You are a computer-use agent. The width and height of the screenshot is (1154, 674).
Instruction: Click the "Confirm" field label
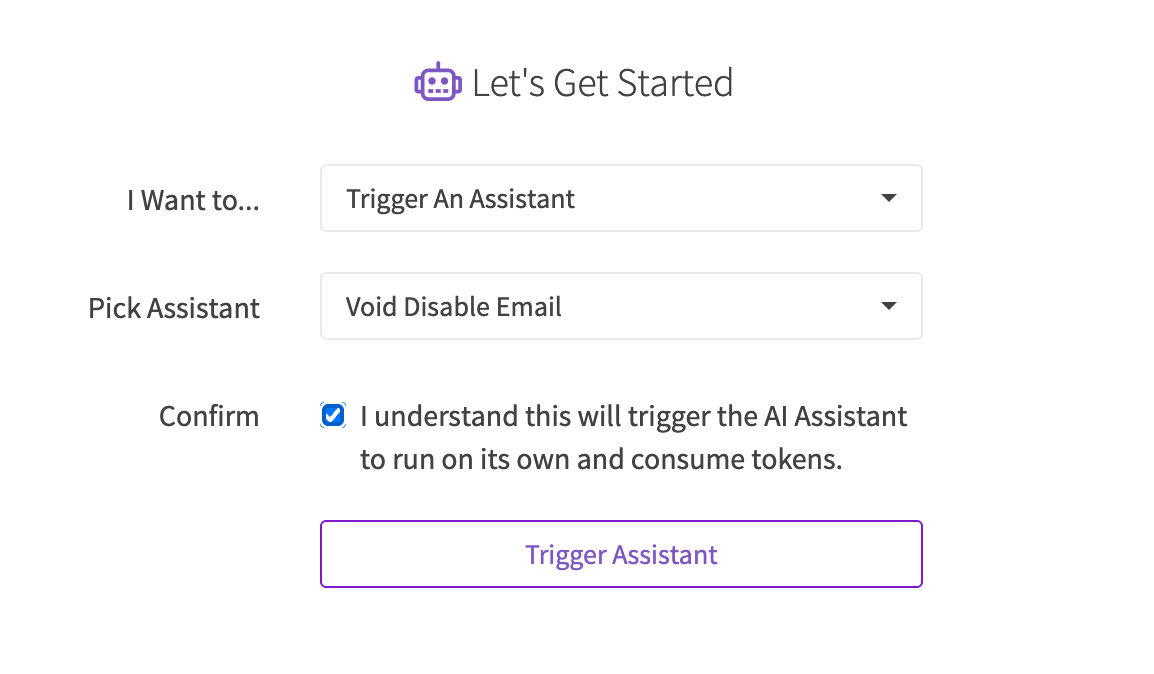coord(209,416)
